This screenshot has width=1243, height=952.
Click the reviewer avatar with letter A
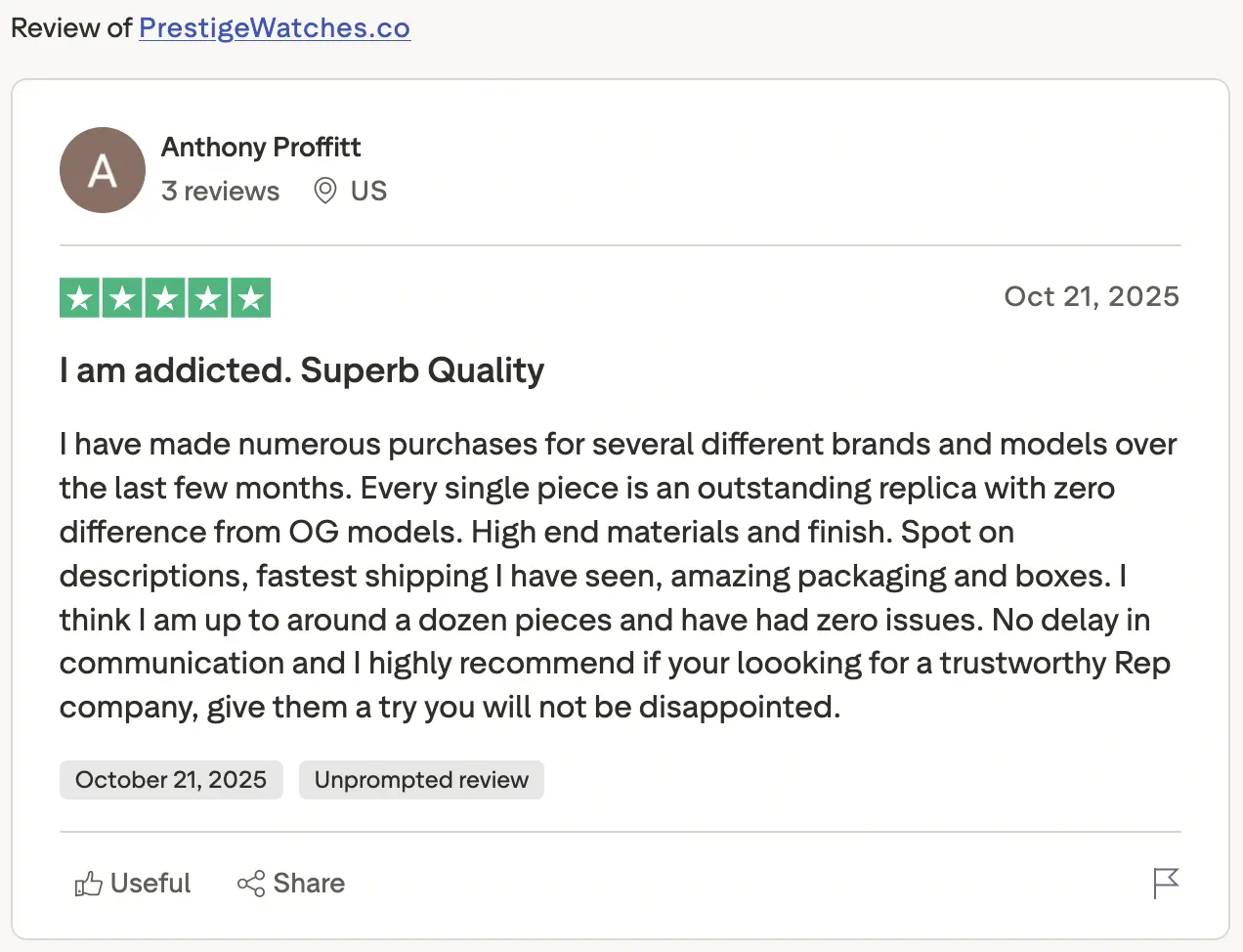click(x=103, y=170)
